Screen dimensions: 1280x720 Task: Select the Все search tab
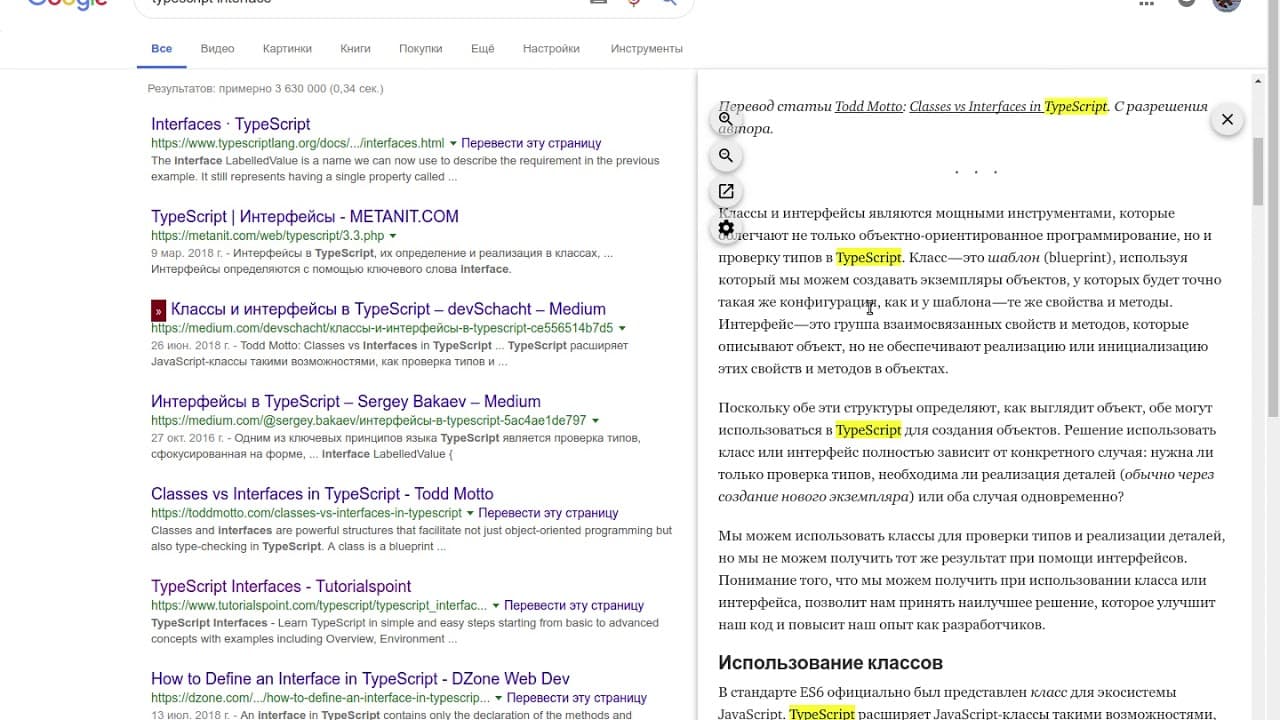pyautogui.click(x=162, y=48)
